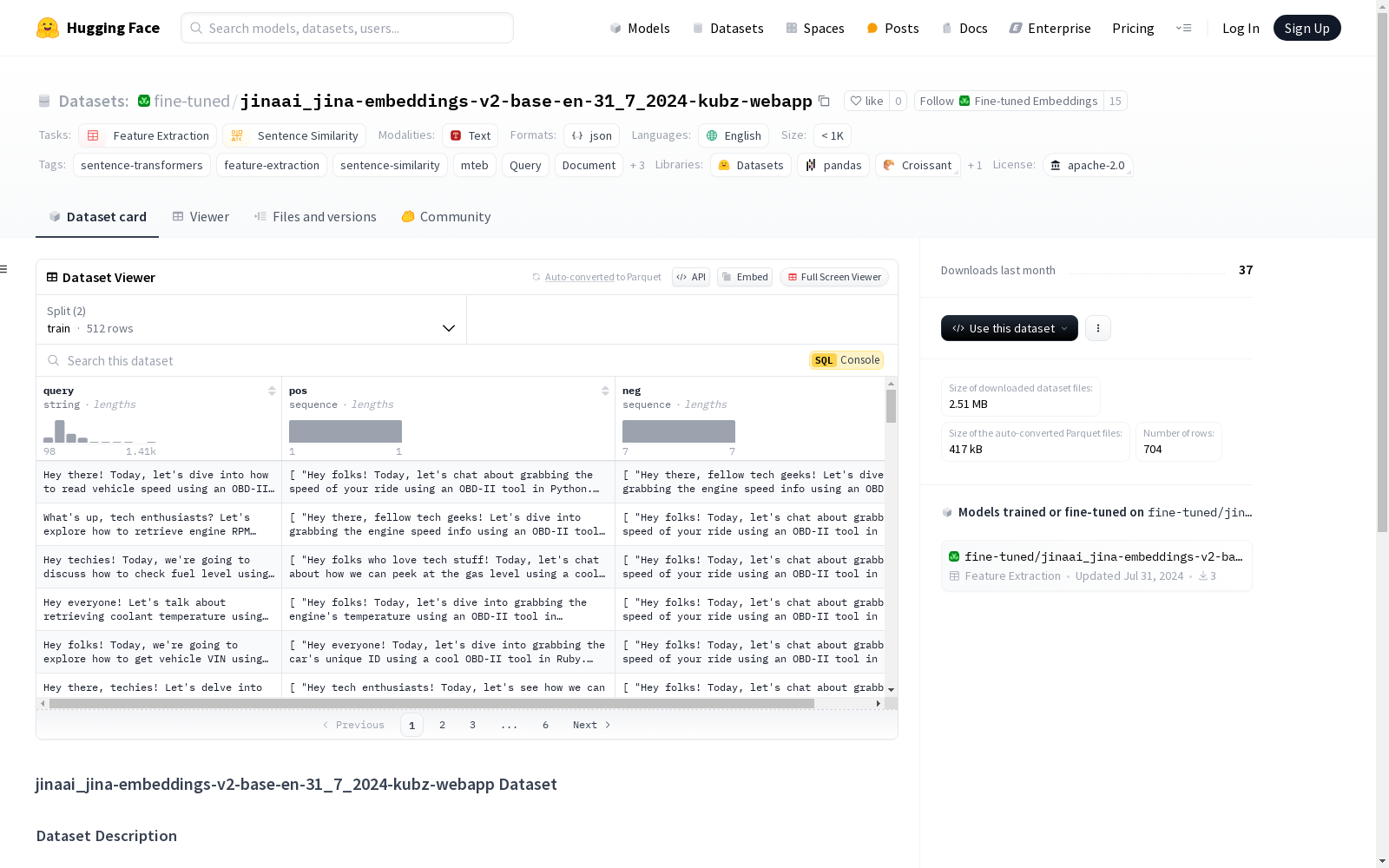
Task: Click the likes count number
Action: click(x=899, y=101)
